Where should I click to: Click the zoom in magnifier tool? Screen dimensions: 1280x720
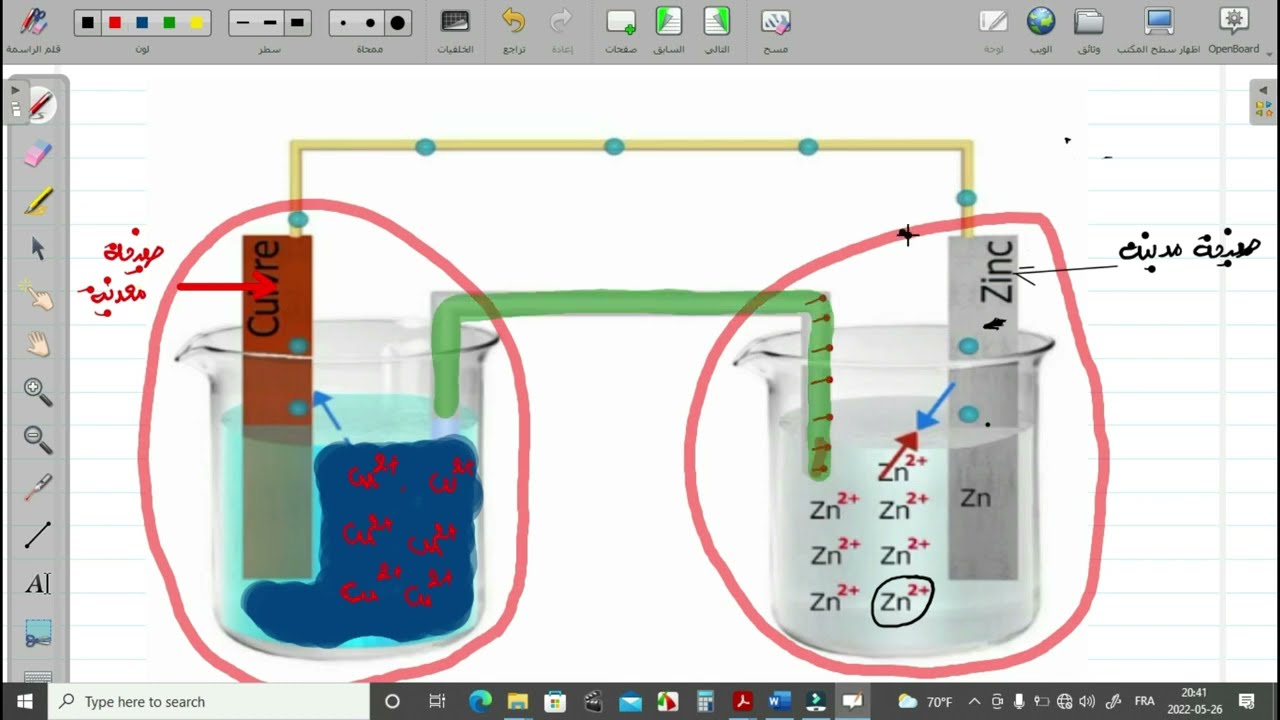point(38,392)
